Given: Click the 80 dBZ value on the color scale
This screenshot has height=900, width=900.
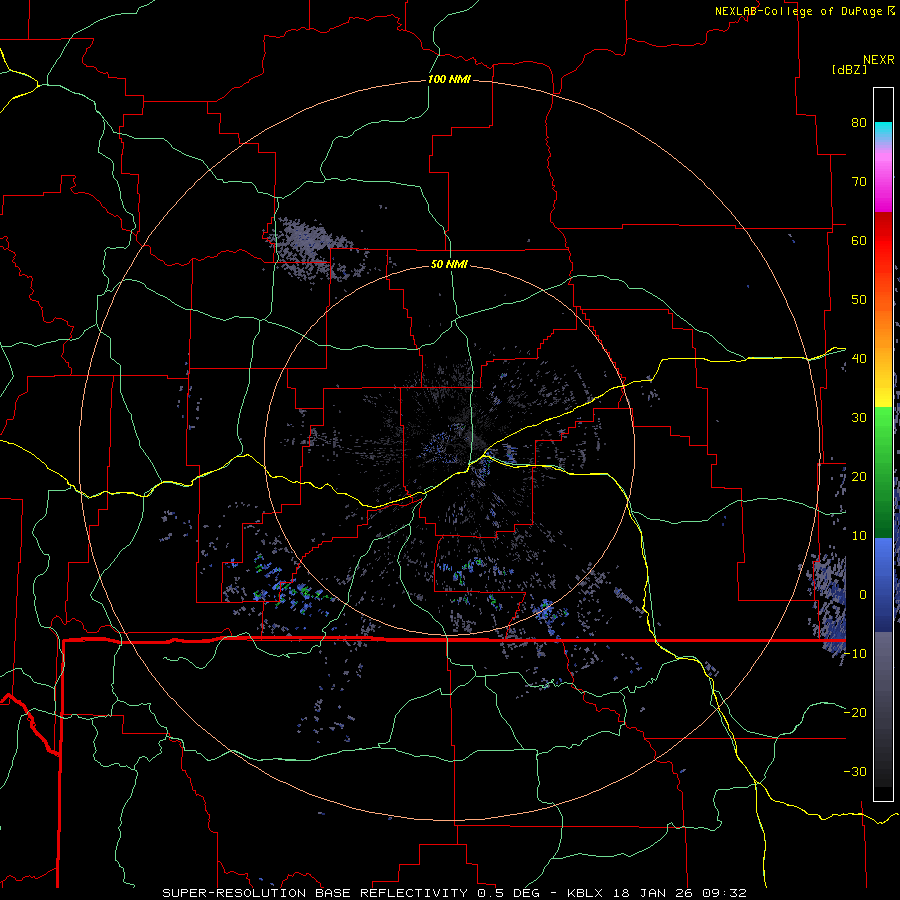Looking at the screenshot, I should [x=859, y=122].
